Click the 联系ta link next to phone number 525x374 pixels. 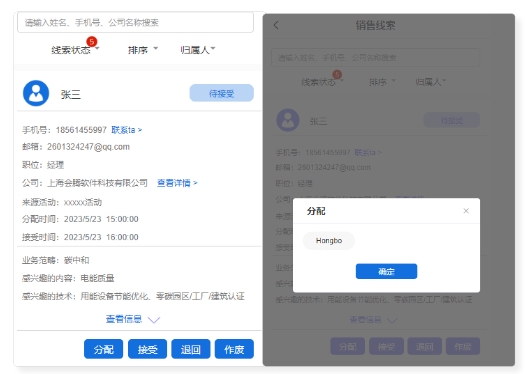(127, 130)
